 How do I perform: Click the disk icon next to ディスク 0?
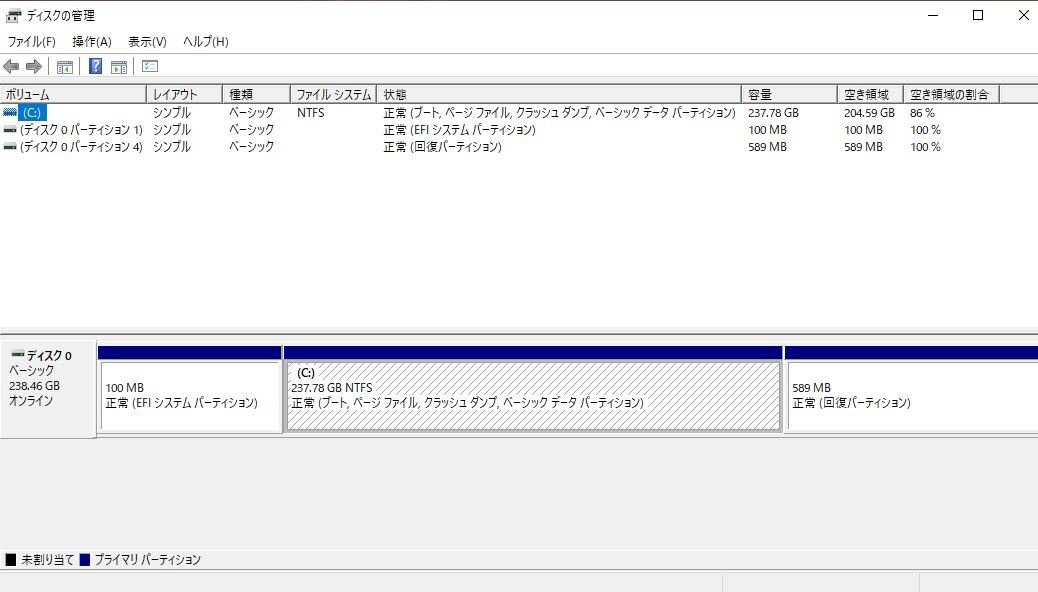[x=18, y=355]
